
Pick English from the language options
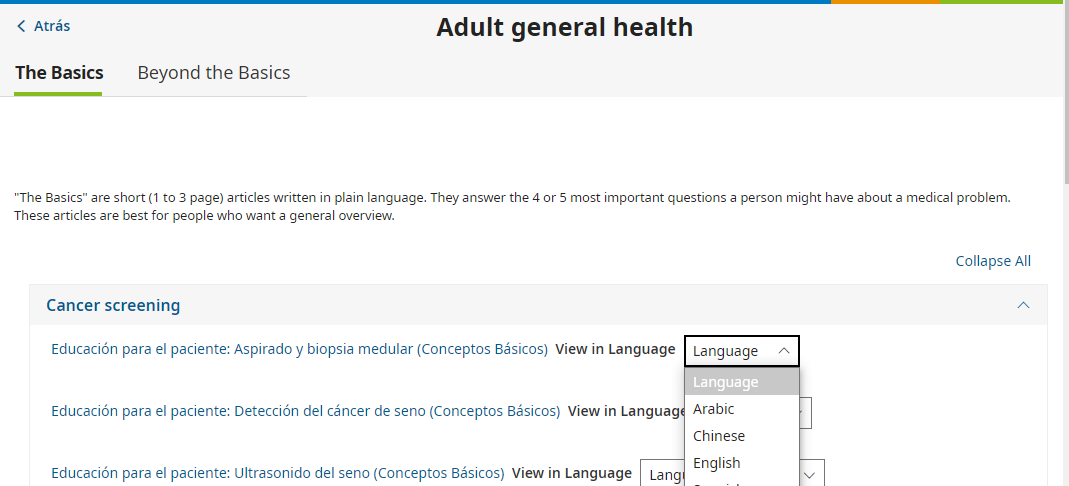pos(717,463)
